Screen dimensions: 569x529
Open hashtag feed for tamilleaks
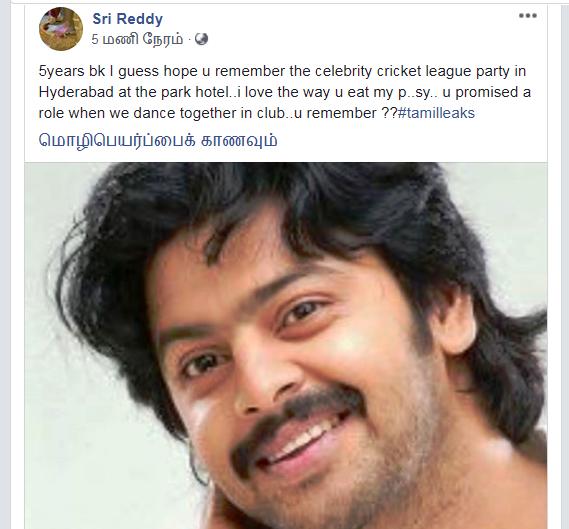point(436,113)
